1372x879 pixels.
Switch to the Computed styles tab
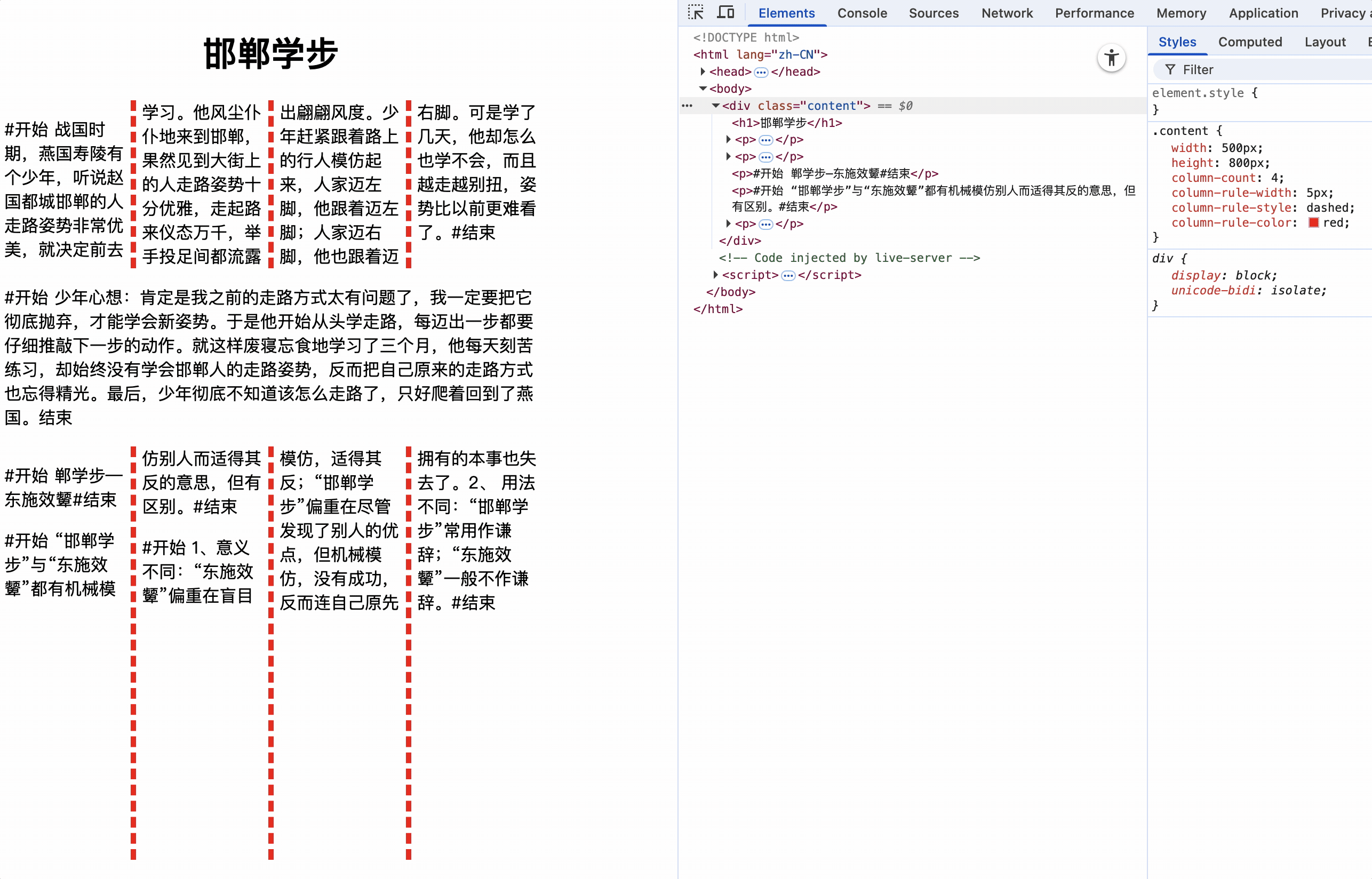point(1250,42)
